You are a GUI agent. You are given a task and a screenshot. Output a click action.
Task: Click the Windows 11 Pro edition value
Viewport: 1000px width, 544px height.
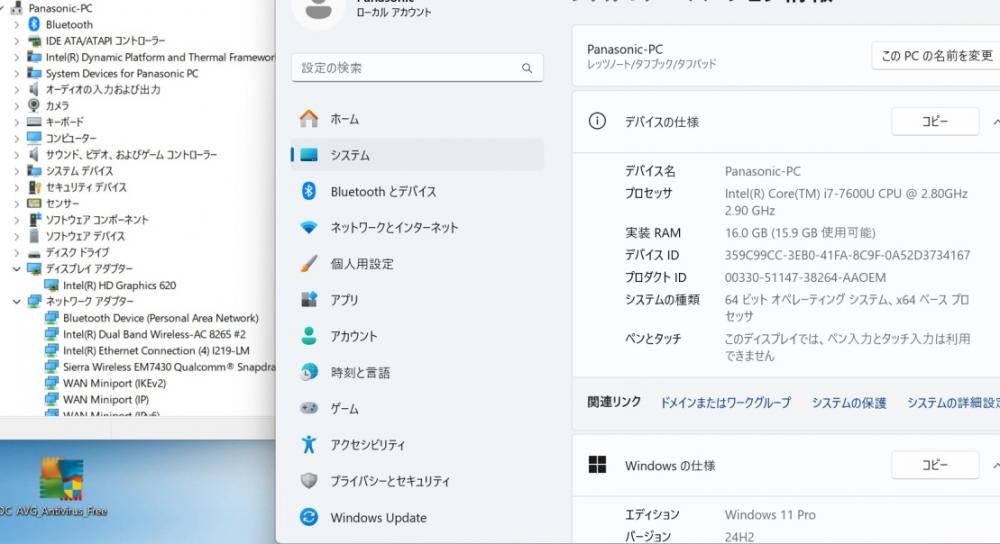(x=770, y=515)
